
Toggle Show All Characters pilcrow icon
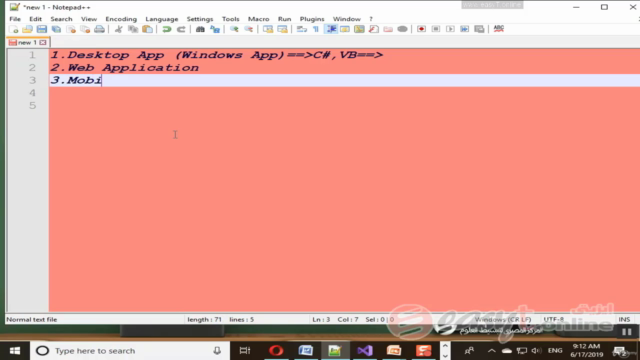[316, 29]
